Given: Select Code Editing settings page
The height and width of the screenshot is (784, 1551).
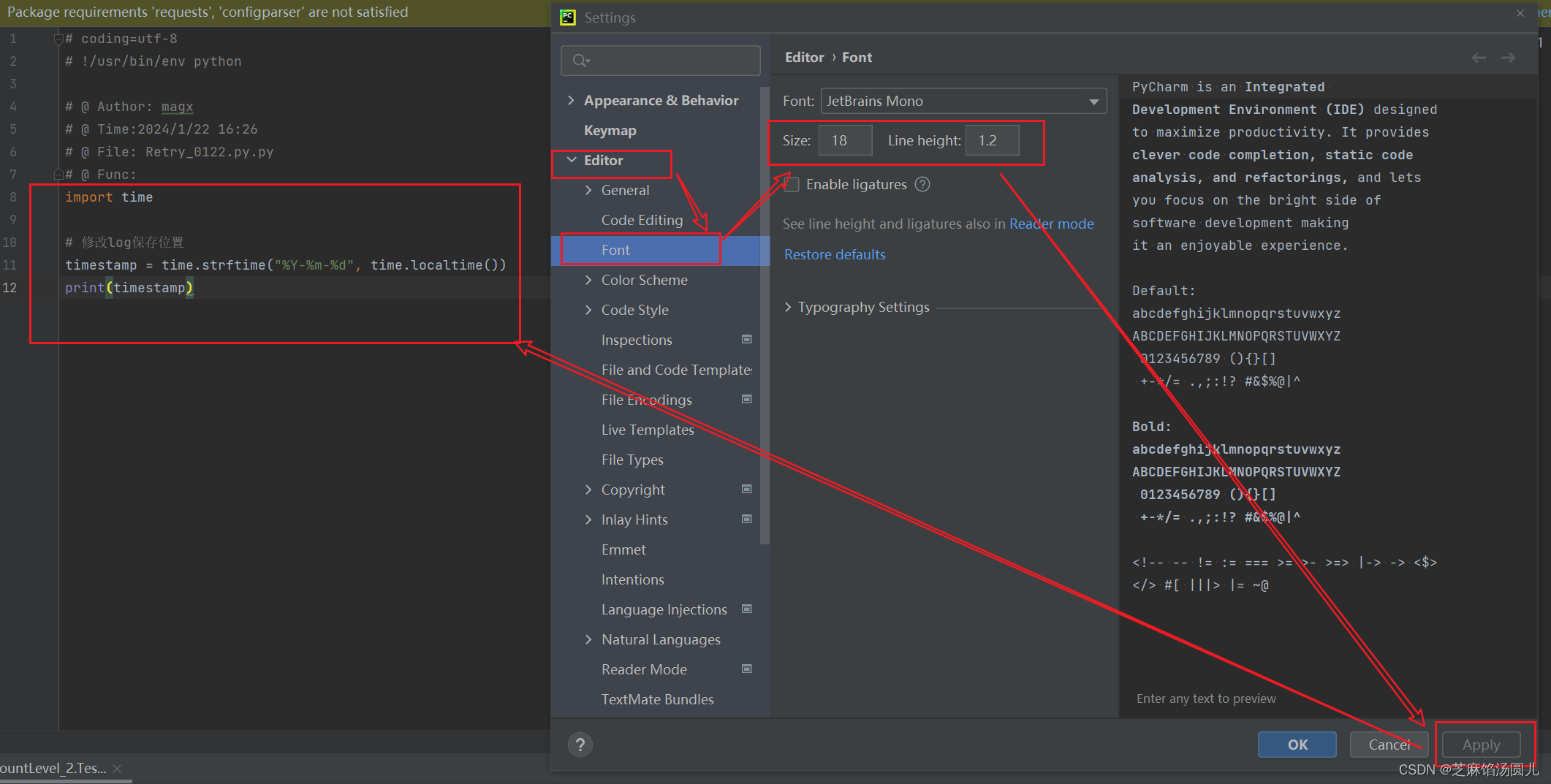Looking at the screenshot, I should [642, 220].
